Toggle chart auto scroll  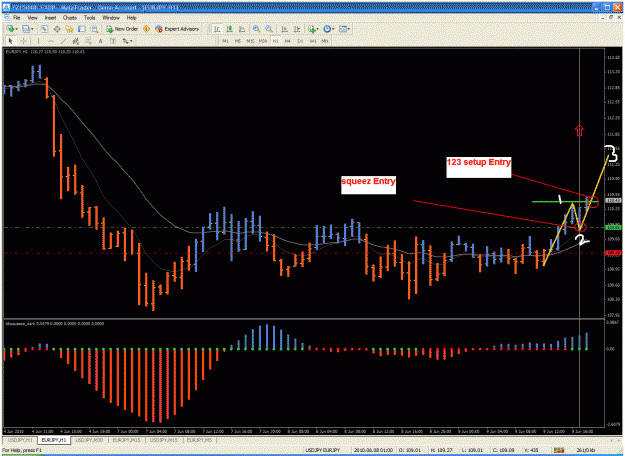point(284,29)
